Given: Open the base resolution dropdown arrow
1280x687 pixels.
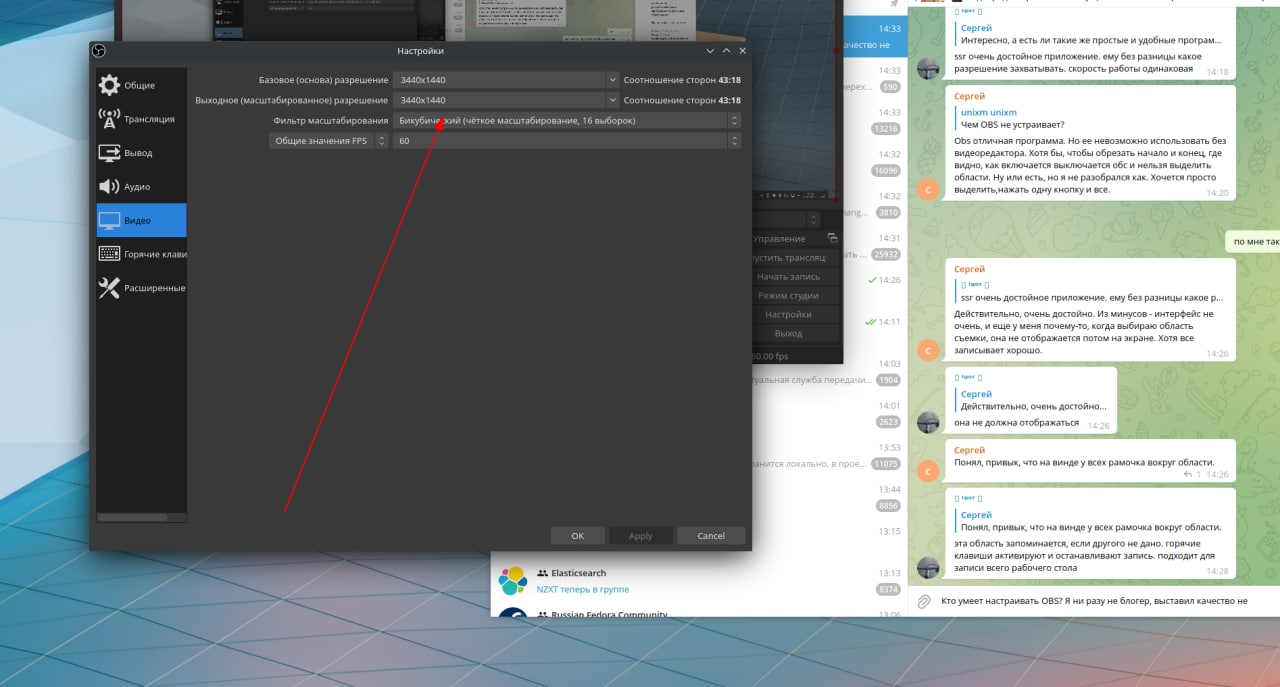Looking at the screenshot, I should (613, 79).
